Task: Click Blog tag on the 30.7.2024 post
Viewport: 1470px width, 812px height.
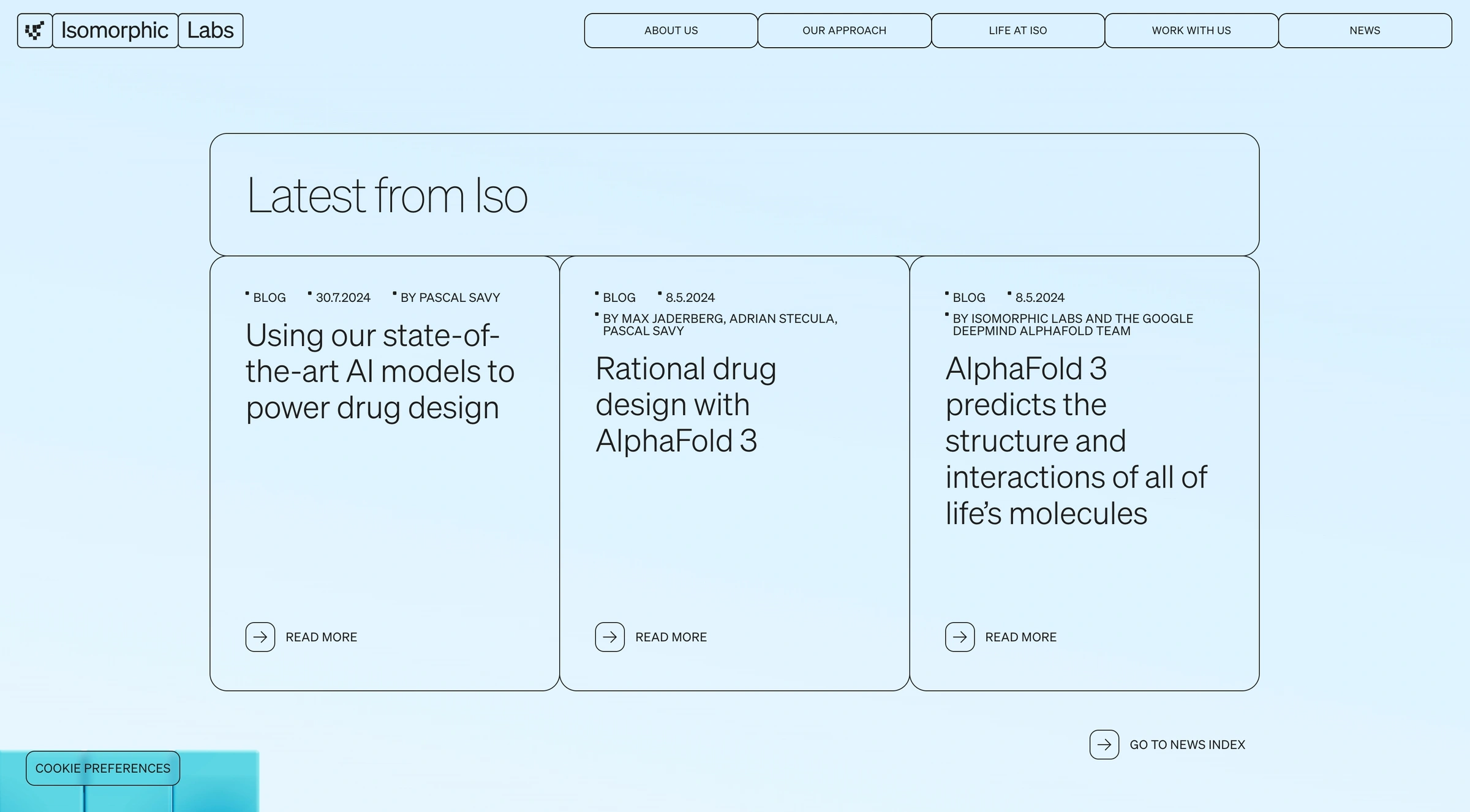Action: [x=269, y=298]
